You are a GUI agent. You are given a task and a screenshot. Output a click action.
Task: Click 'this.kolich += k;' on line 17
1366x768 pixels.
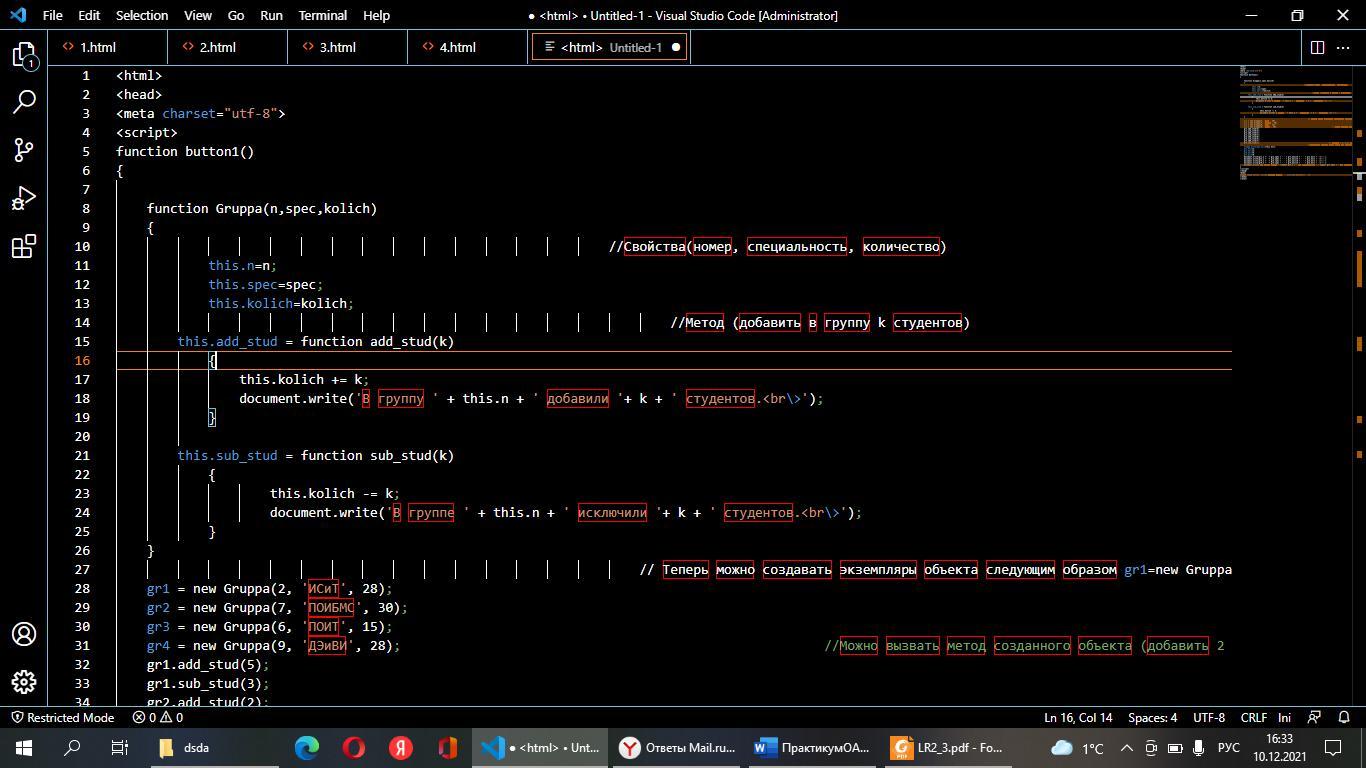[x=304, y=379]
